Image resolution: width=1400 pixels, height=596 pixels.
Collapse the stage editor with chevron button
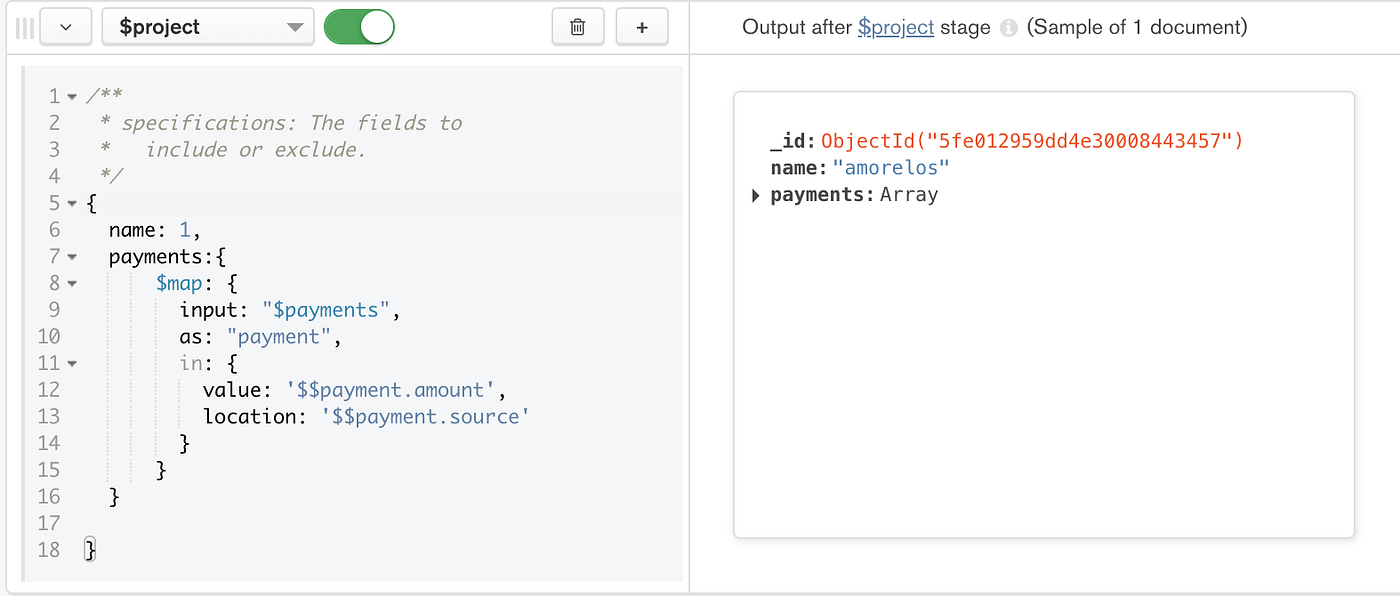point(66,27)
